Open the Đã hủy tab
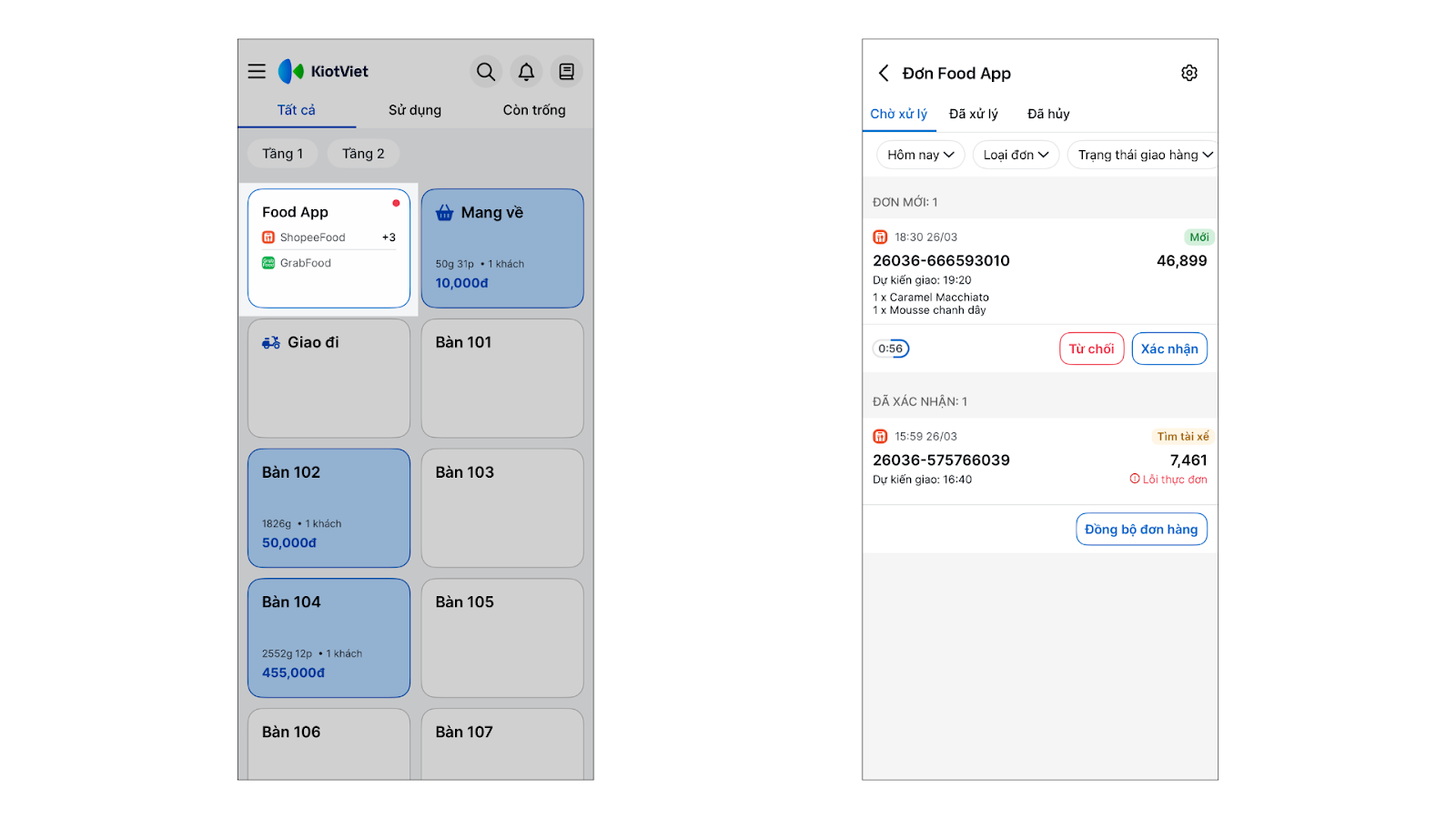 coord(1048,114)
